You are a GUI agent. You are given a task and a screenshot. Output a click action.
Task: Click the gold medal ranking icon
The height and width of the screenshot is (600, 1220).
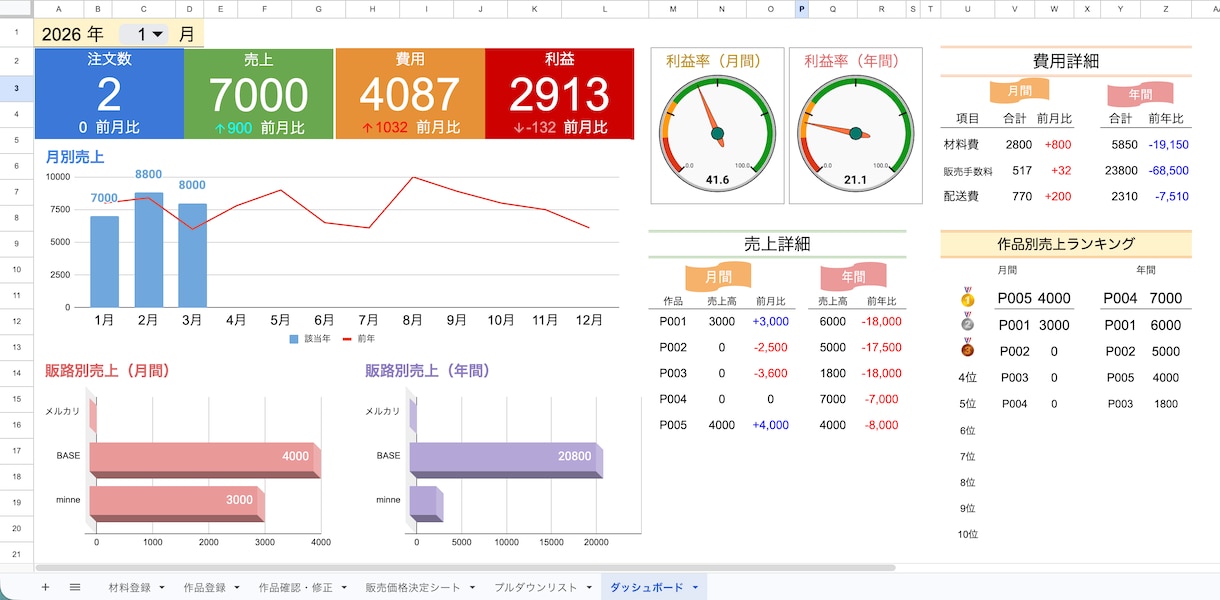point(967,297)
